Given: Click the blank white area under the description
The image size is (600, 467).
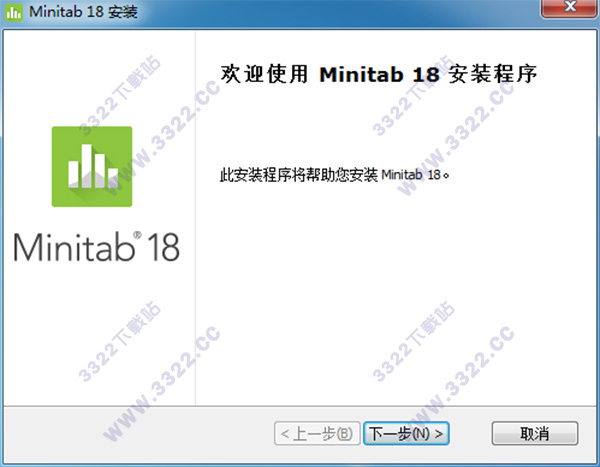Looking at the screenshot, I should 394,295.
